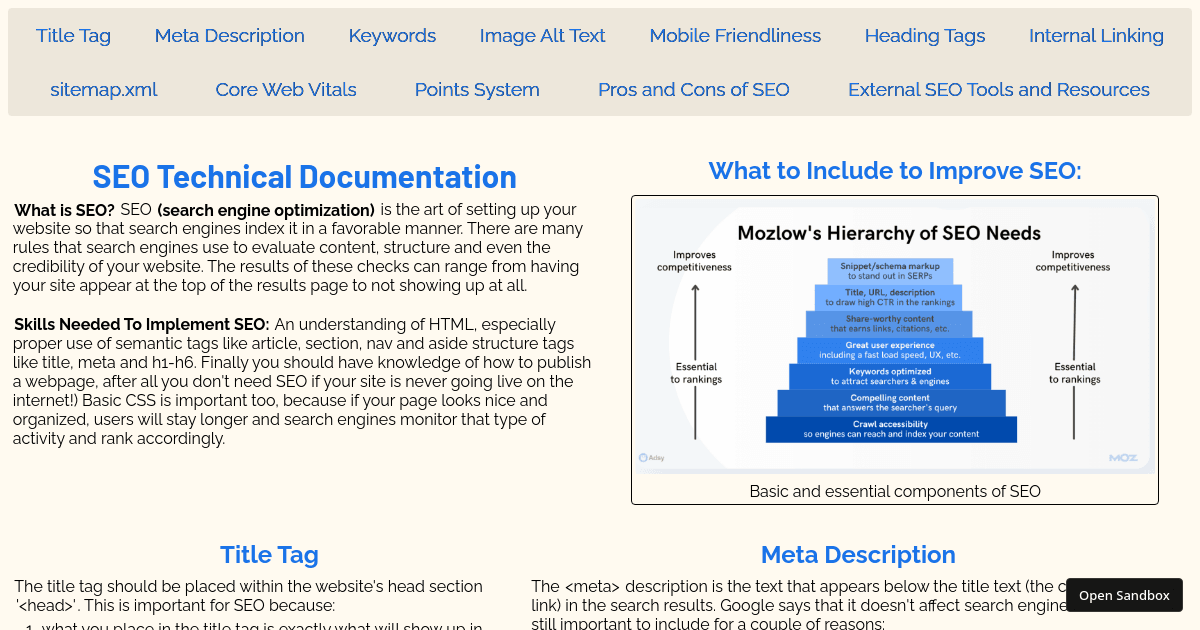Open the Points System section
Viewport: 1200px width, 630px height.
coord(477,89)
